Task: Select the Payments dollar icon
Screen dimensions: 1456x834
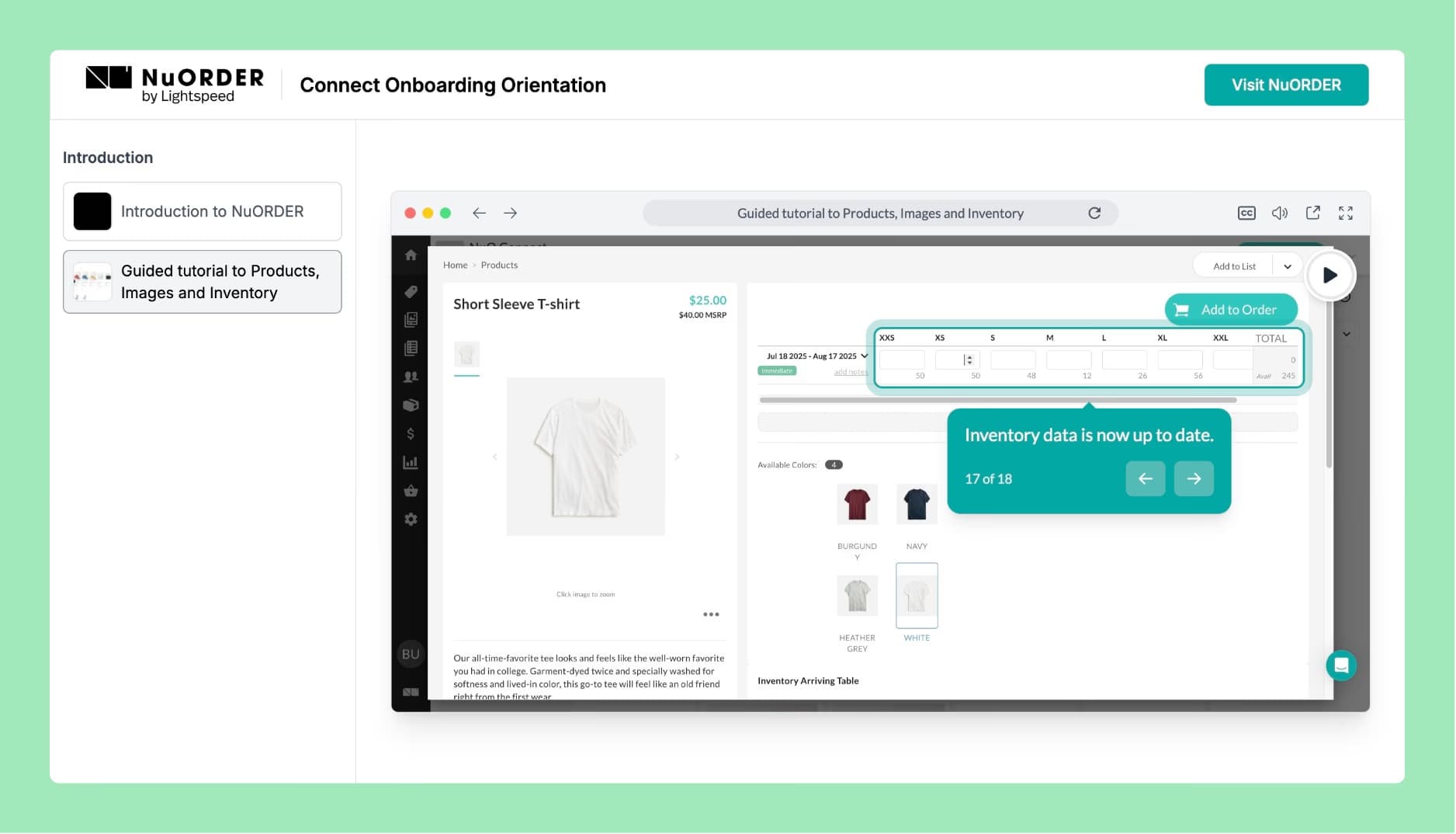Action: (411, 433)
